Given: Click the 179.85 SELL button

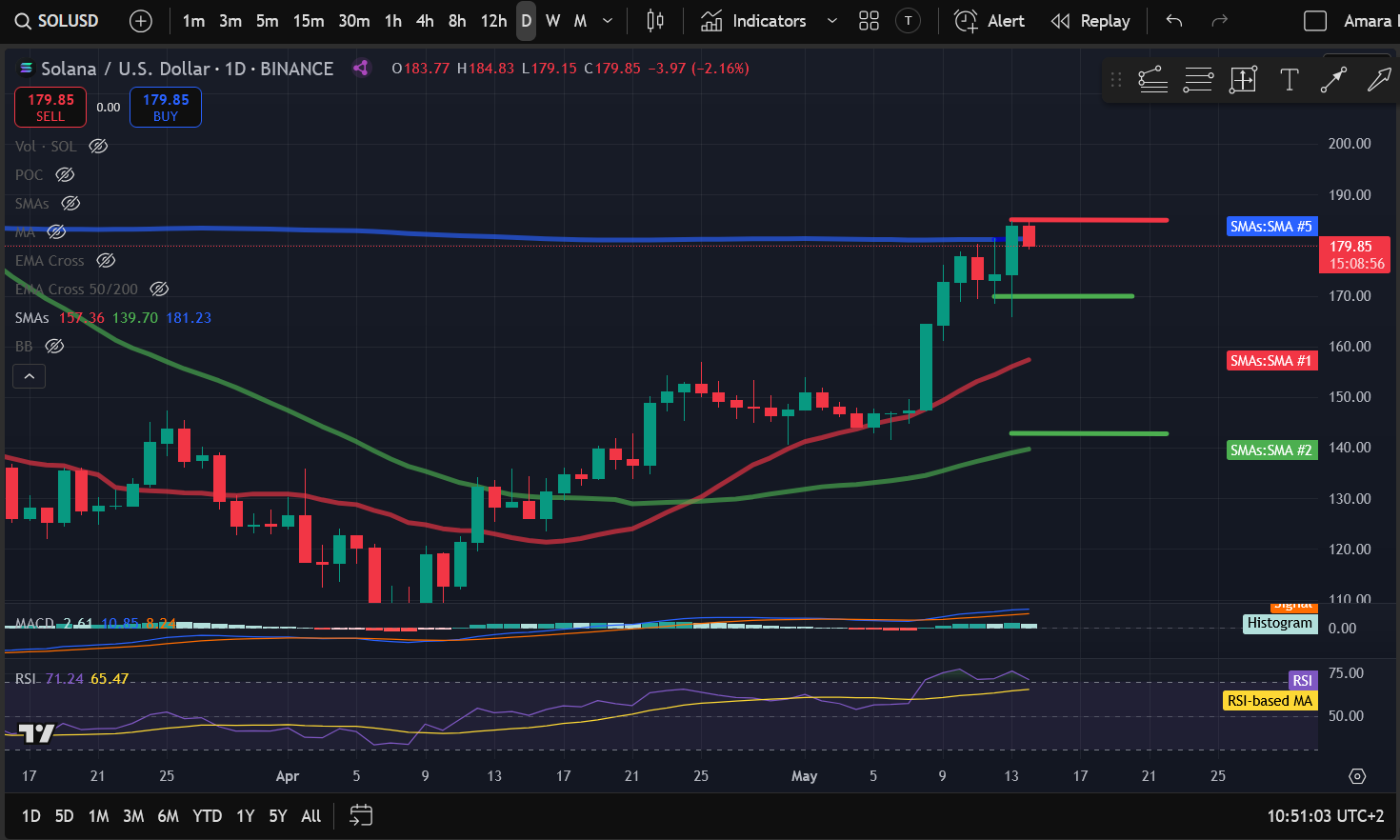Looking at the screenshot, I should (50, 107).
